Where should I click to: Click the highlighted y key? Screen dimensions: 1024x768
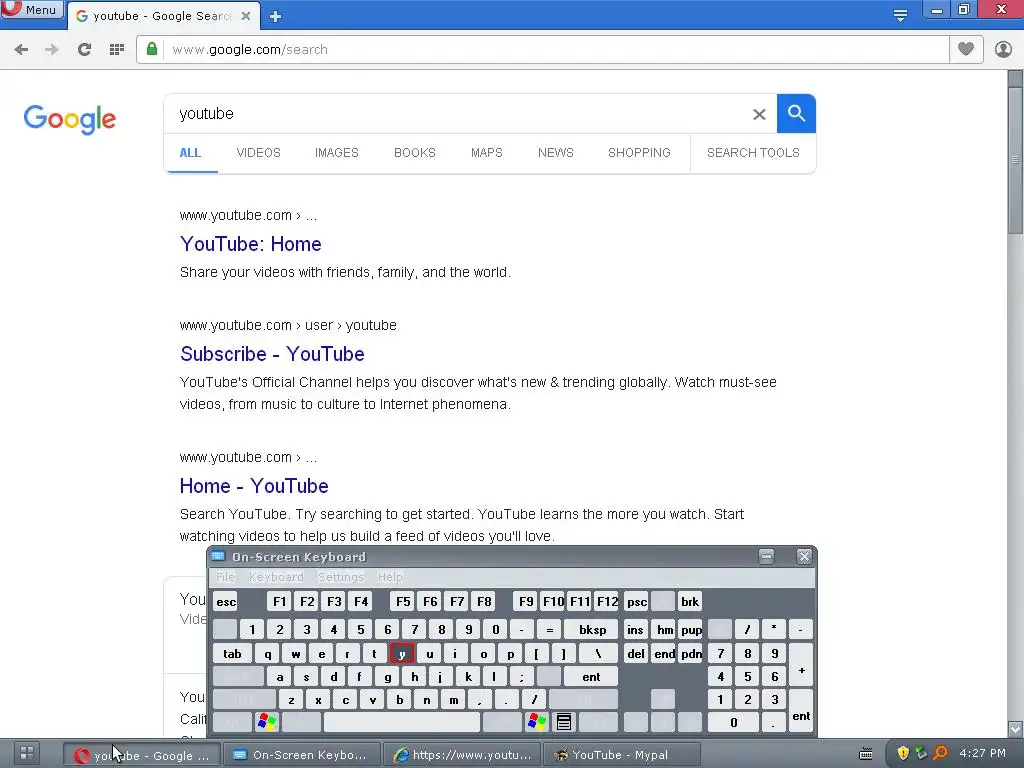coord(402,654)
